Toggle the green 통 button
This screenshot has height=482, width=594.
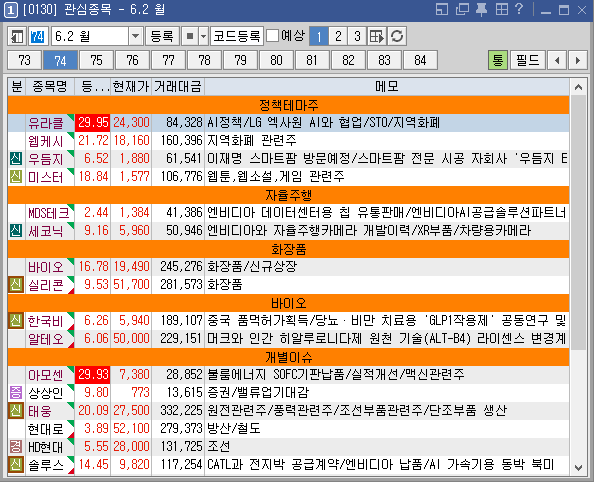coord(498,60)
